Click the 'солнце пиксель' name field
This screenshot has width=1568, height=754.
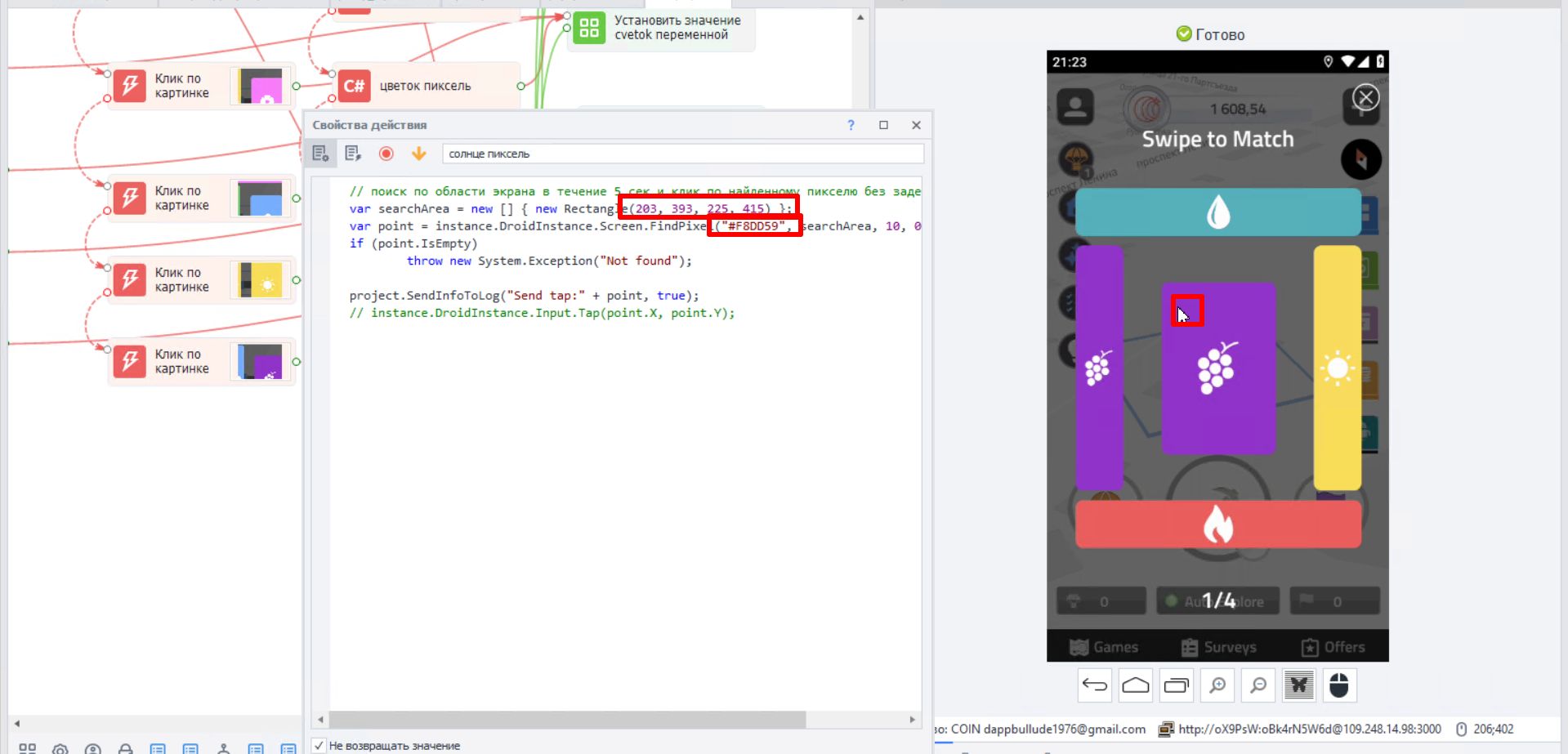coord(682,154)
